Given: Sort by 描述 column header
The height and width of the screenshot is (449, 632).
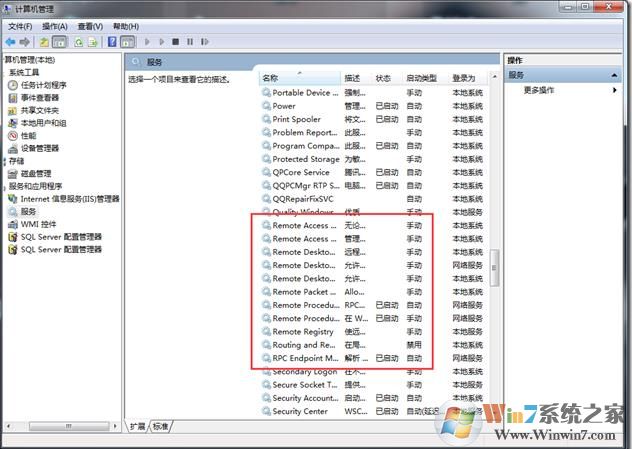Looking at the screenshot, I should [x=356, y=78].
